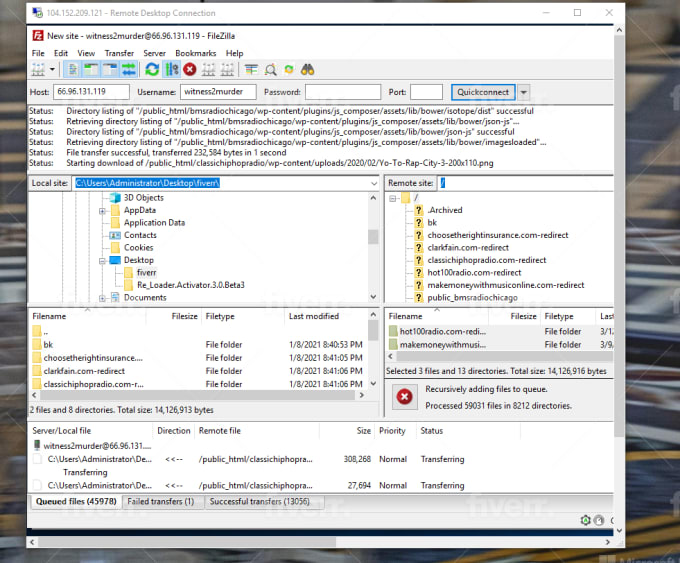Click the Password input field
Viewport: 680px width, 563px height.
(x=343, y=92)
